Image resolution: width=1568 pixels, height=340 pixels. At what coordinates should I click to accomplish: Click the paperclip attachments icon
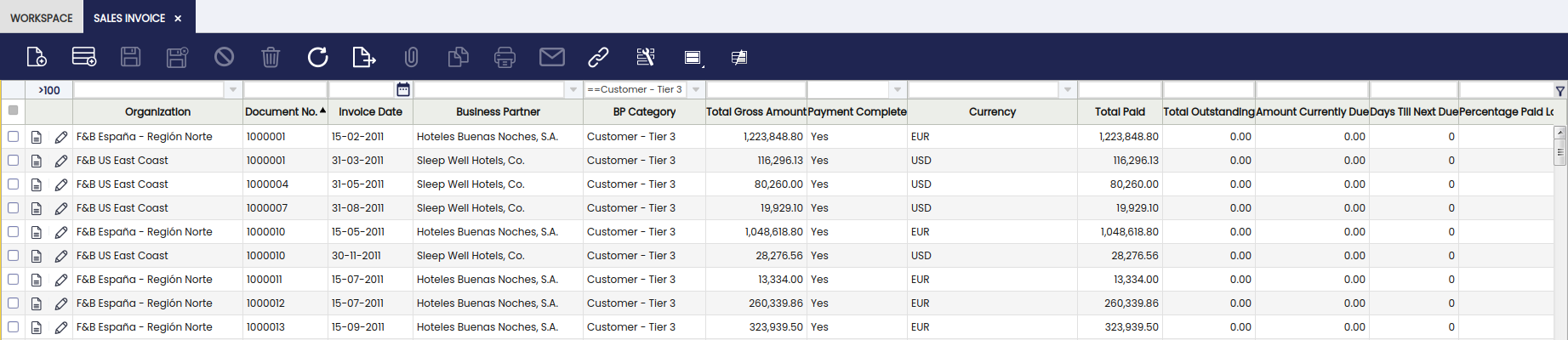[411, 57]
